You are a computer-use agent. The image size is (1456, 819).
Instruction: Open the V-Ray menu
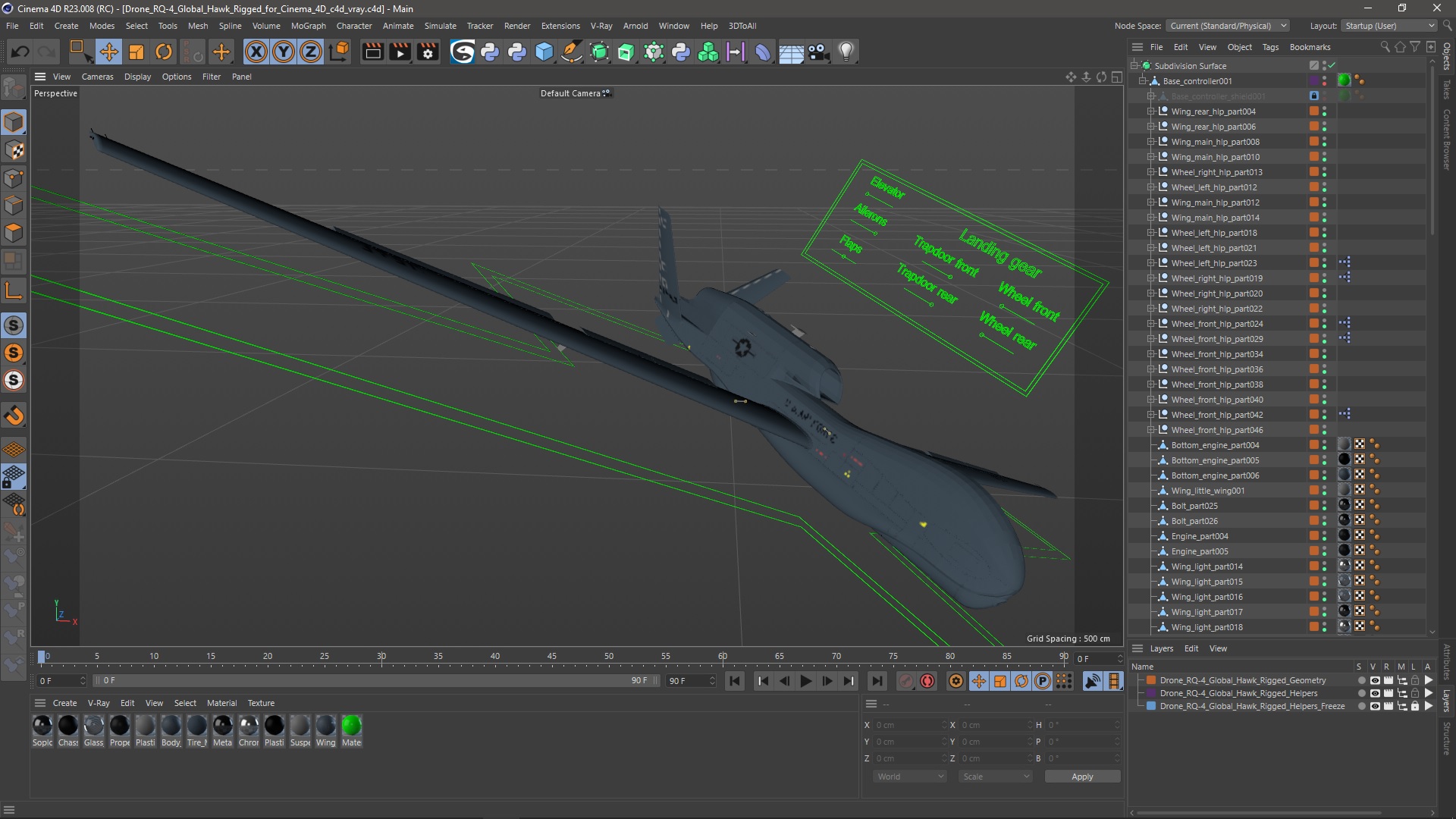601,26
